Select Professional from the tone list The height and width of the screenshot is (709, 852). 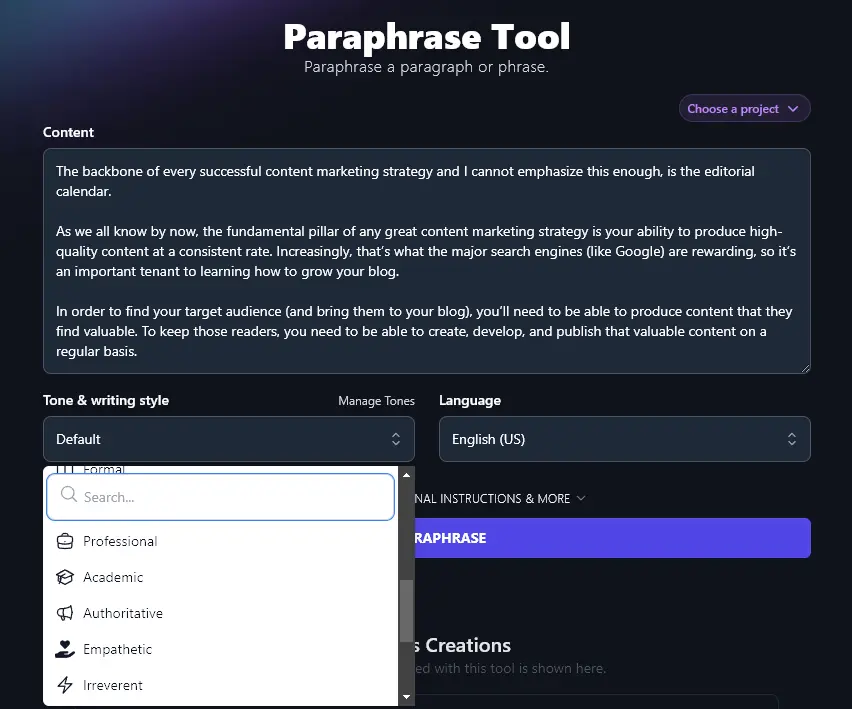(x=122, y=541)
